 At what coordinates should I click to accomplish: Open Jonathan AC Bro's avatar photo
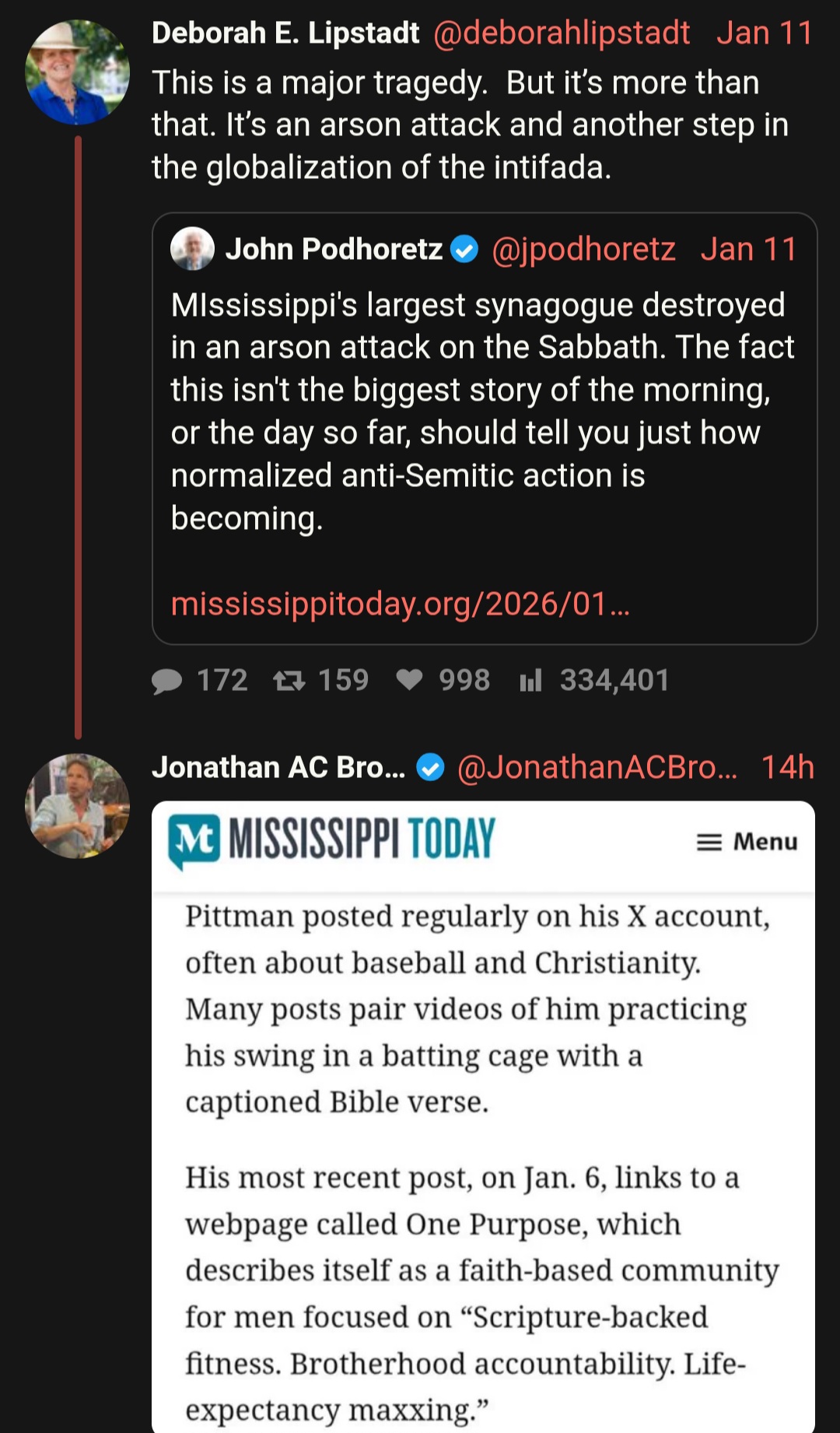(x=77, y=806)
